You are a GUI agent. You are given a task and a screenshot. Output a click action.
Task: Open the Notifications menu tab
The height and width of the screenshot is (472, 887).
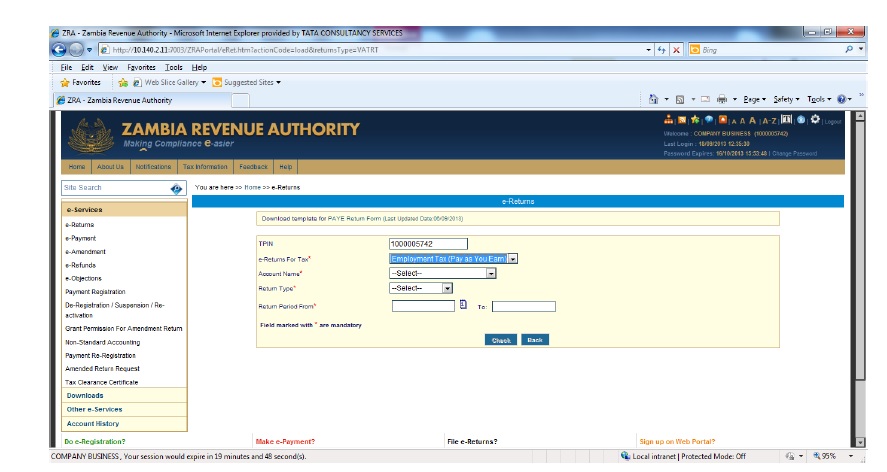click(x=153, y=167)
